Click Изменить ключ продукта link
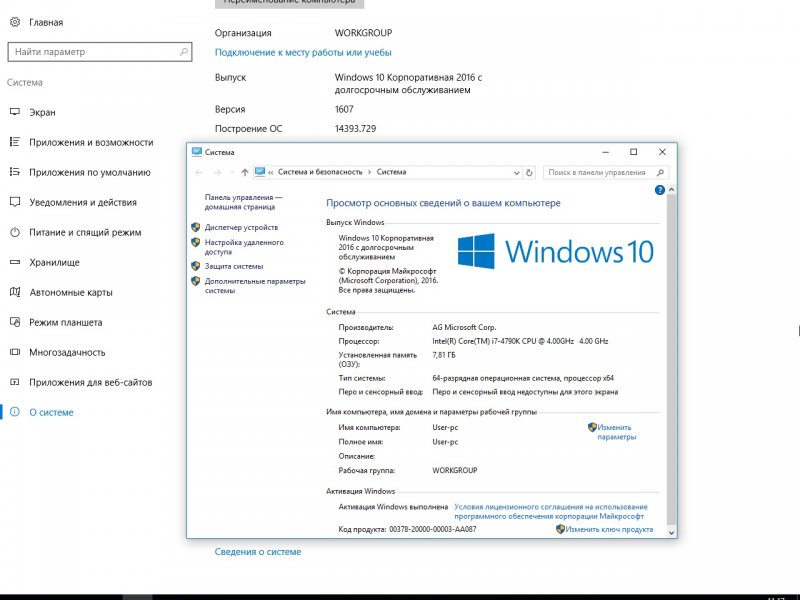 (x=609, y=529)
